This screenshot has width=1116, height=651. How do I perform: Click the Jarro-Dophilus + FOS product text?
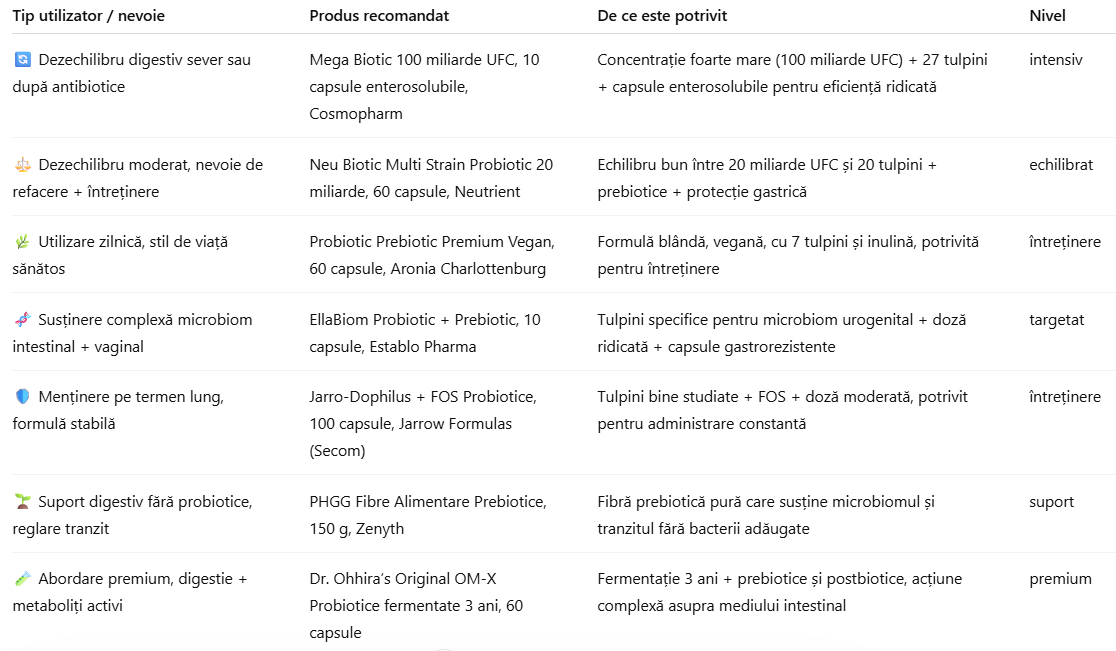pyautogui.click(x=422, y=424)
